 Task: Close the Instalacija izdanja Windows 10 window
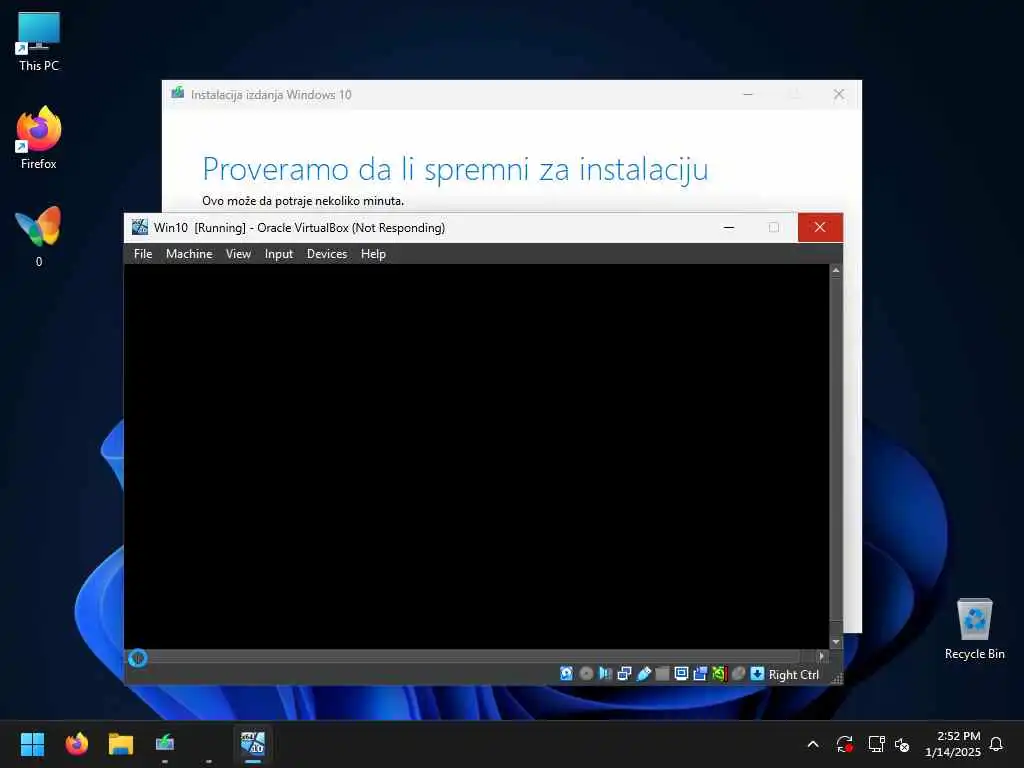tap(839, 95)
